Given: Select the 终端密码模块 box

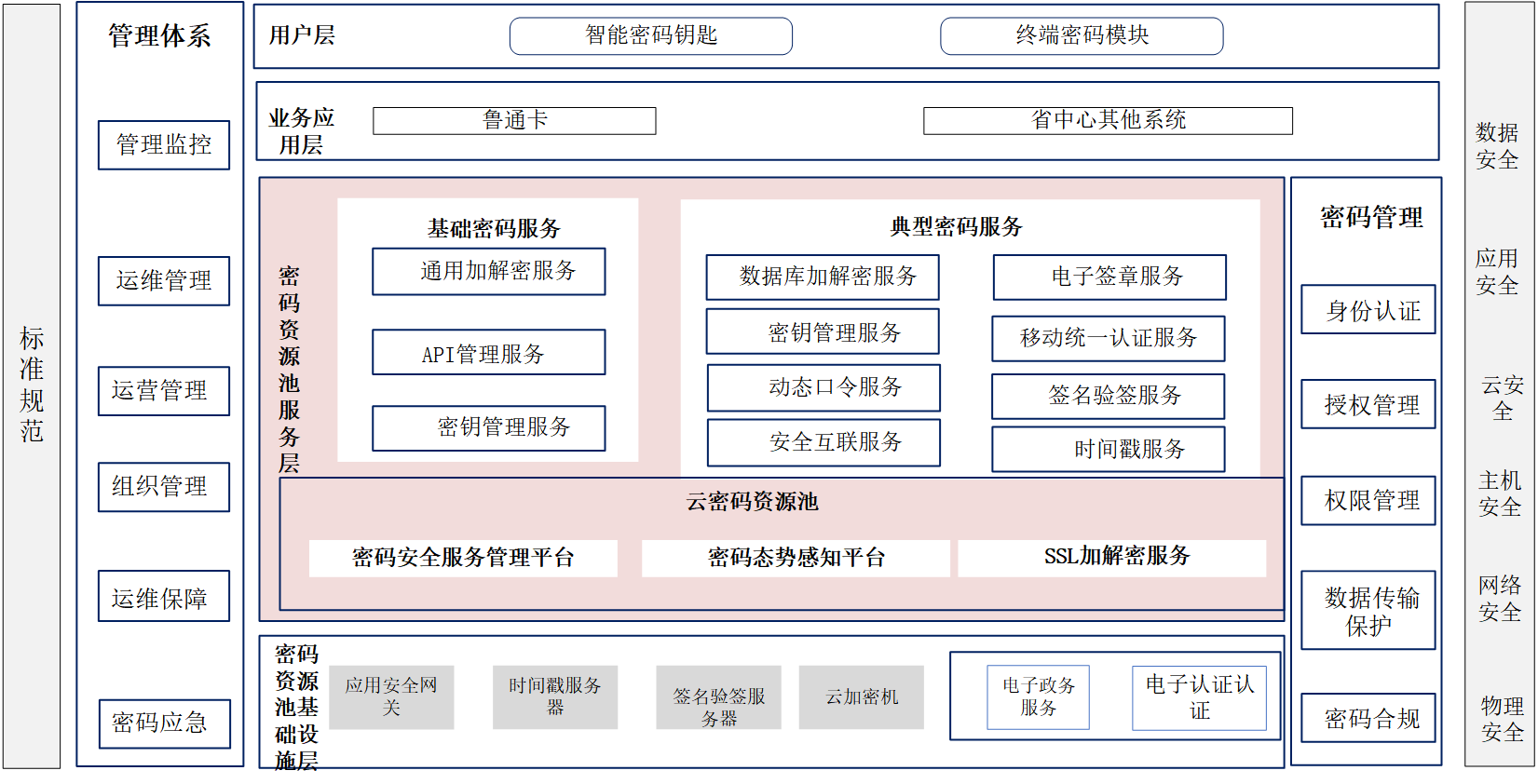Looking at the screenshot, I should (x=1081, y=36).
